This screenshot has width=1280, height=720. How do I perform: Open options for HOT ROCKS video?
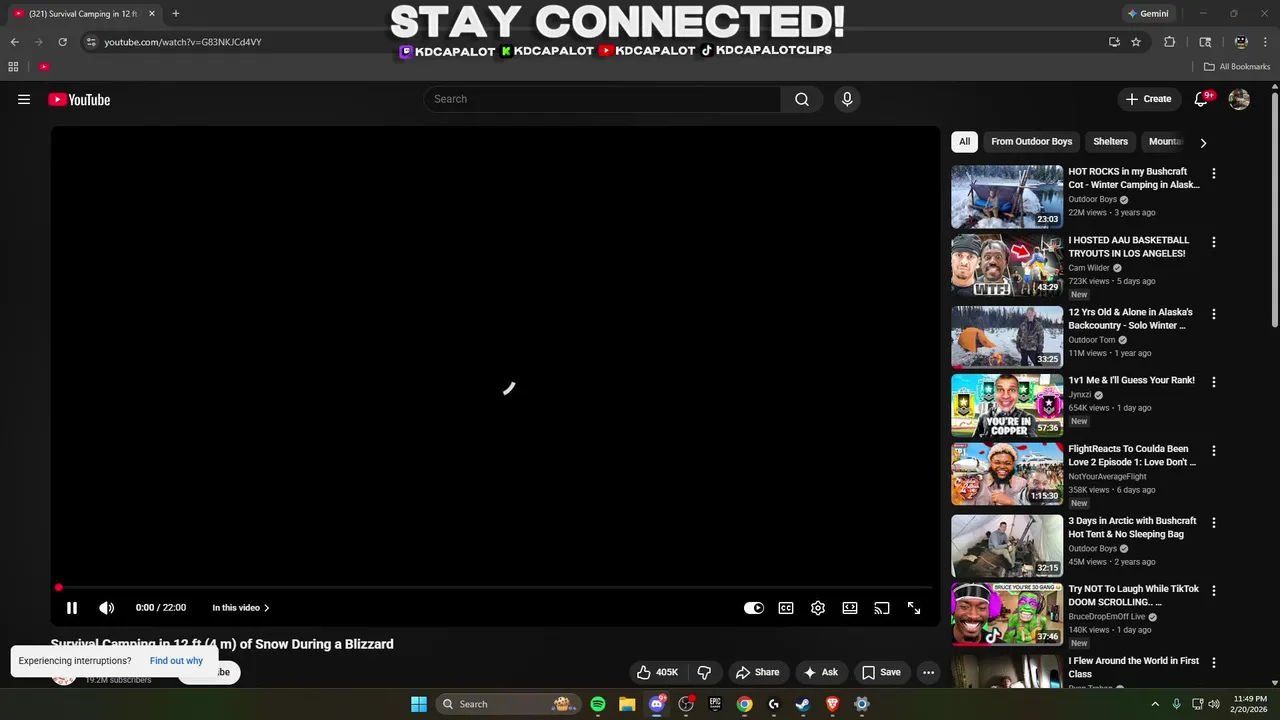(x=1214, y=173)
